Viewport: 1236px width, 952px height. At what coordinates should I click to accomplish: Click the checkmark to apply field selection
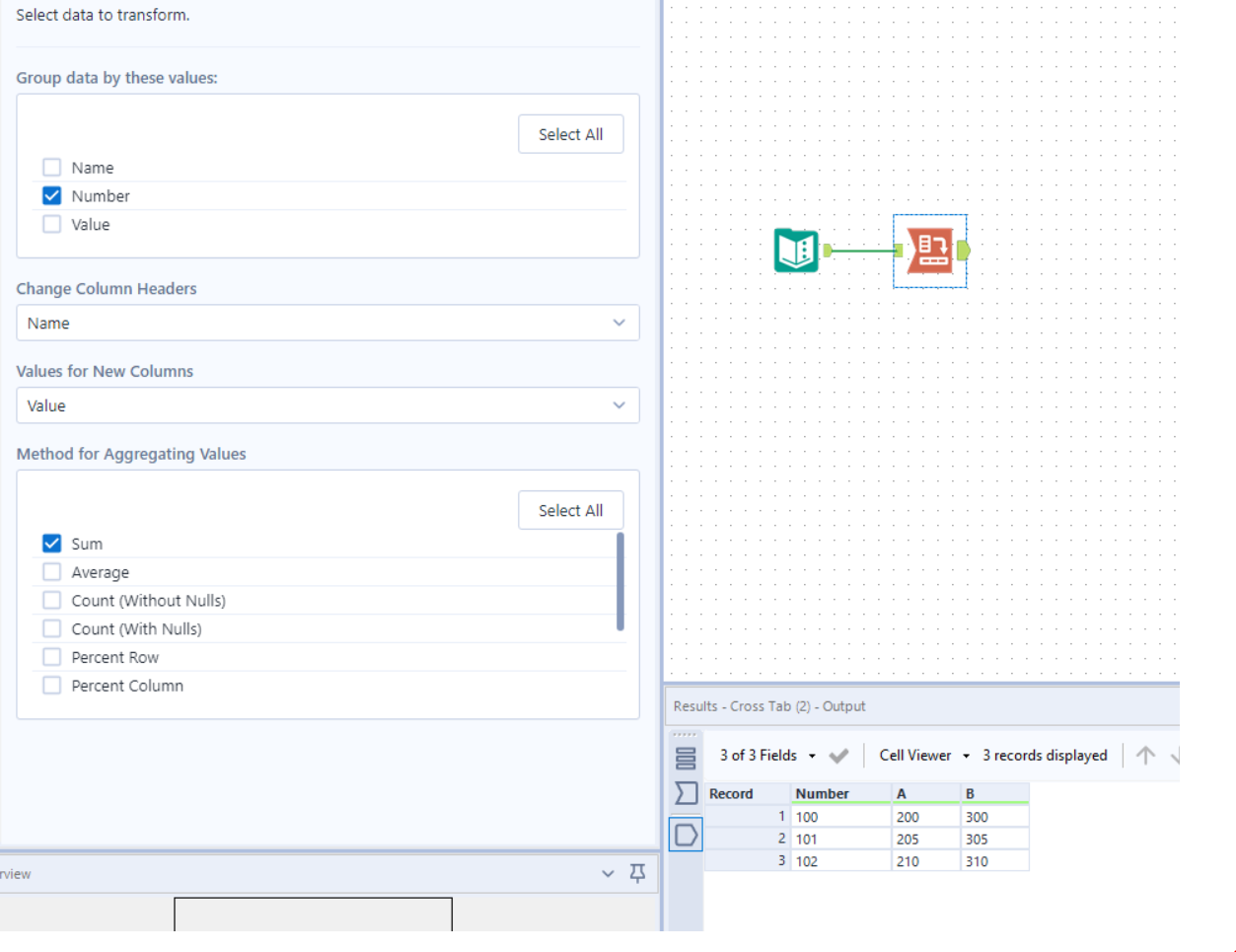[838, 755]
